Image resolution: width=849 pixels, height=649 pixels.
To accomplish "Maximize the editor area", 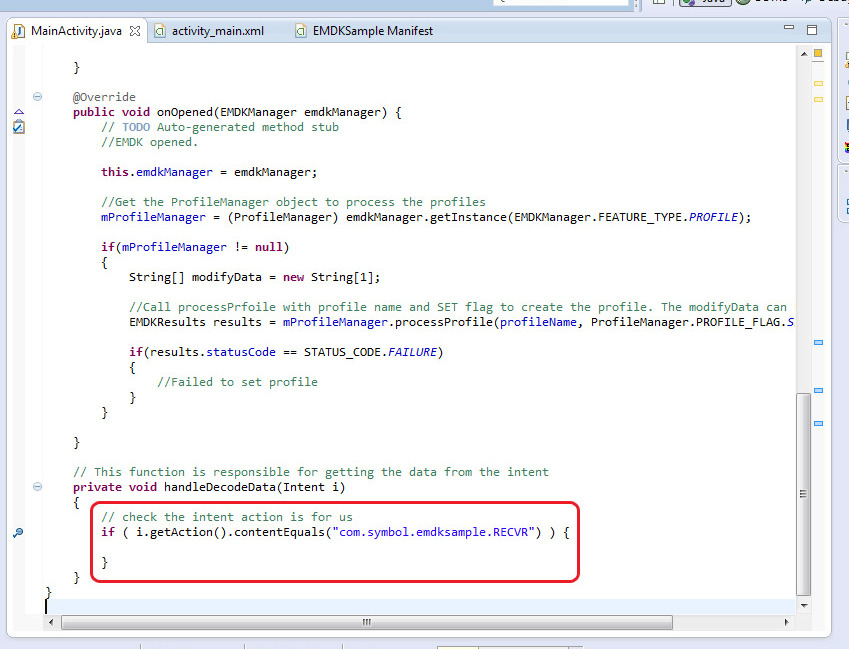I will coord(814,28).
